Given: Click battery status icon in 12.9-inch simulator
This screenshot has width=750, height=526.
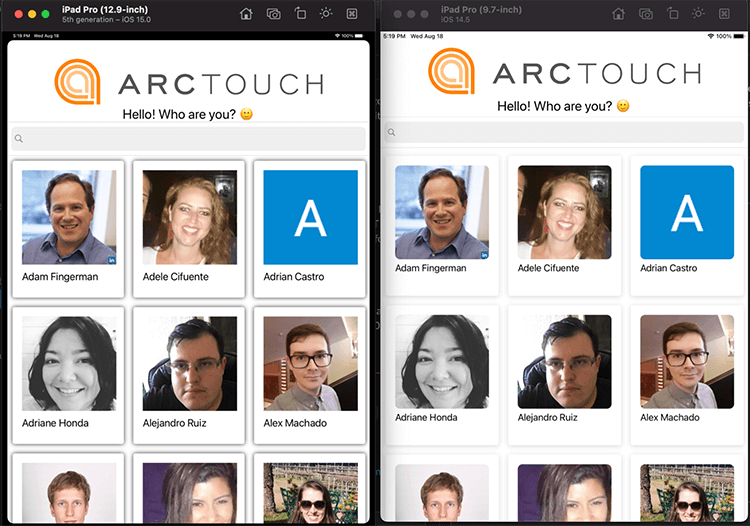Looking at the screenshot, I should point(359,36).
